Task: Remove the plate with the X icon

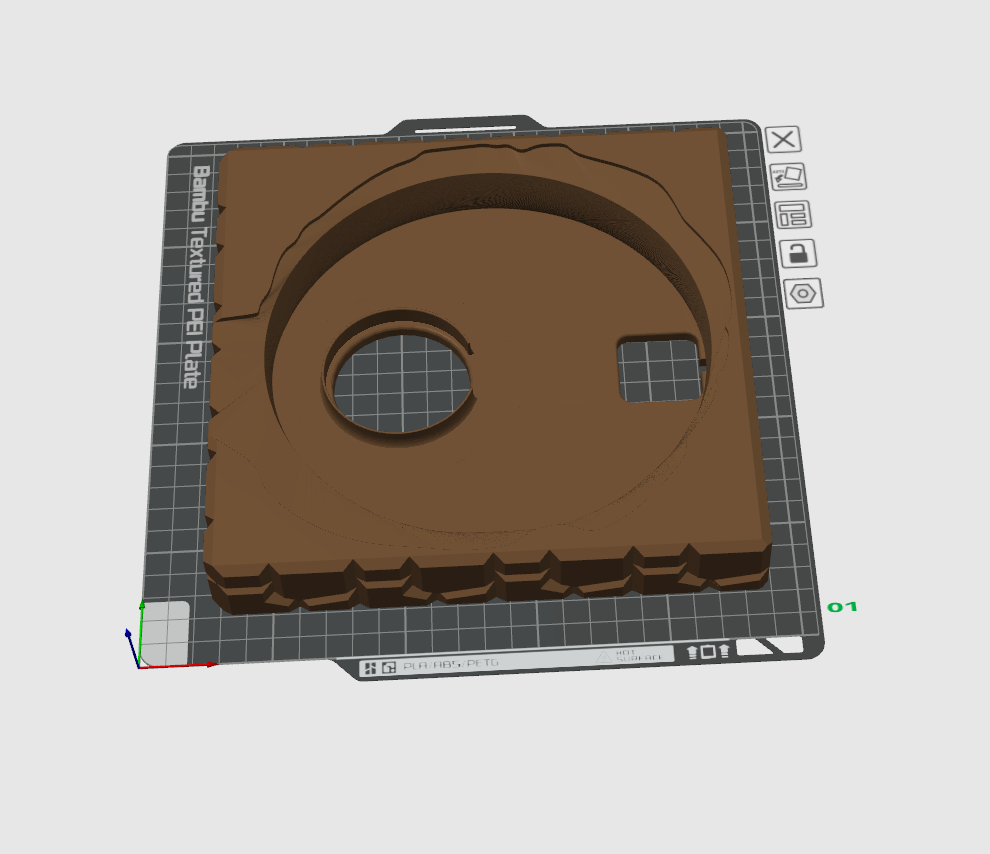Action: (784, 139)
